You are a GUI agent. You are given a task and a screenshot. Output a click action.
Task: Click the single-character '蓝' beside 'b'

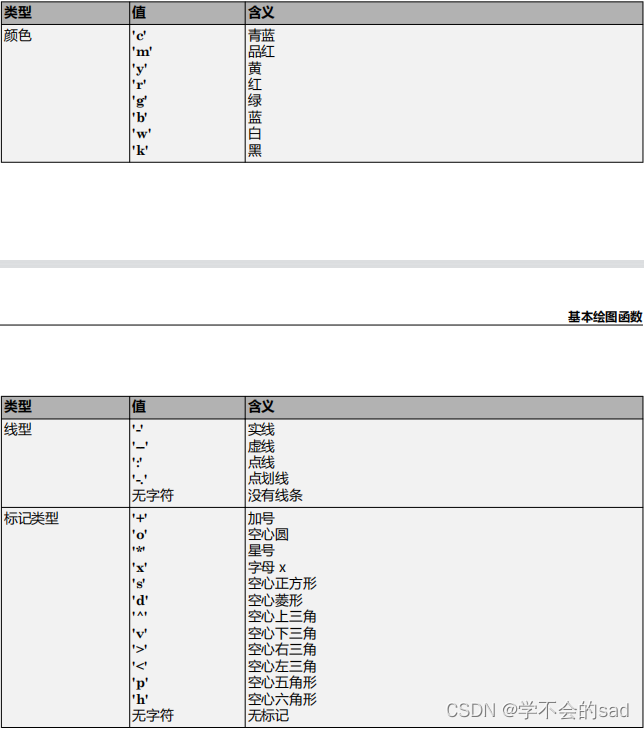(255, 117)
